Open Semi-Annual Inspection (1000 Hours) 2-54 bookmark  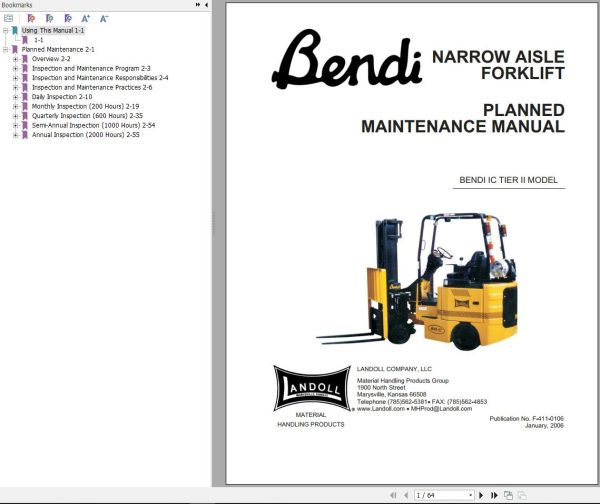(93, 125)
